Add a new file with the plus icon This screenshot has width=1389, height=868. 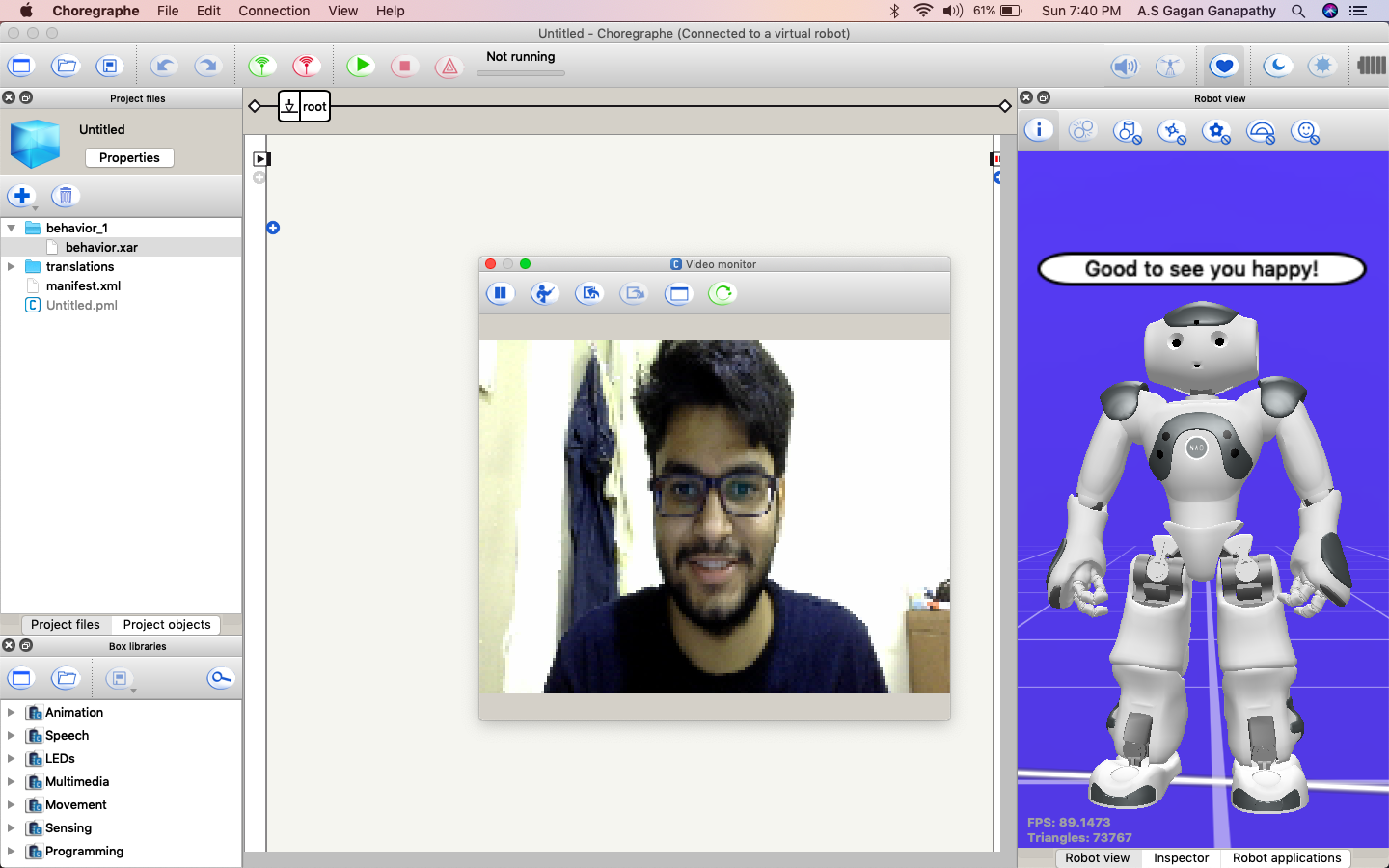[x=22, y=196]
